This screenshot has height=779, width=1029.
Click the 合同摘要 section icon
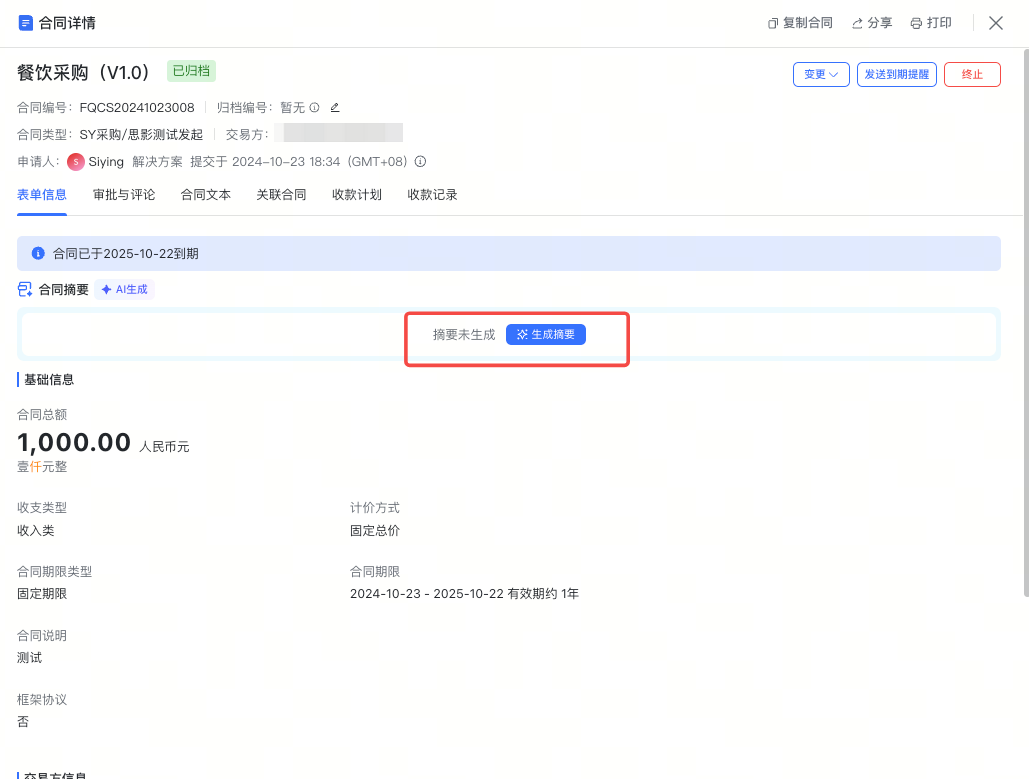pyautogui.click(x=25, y=289)
